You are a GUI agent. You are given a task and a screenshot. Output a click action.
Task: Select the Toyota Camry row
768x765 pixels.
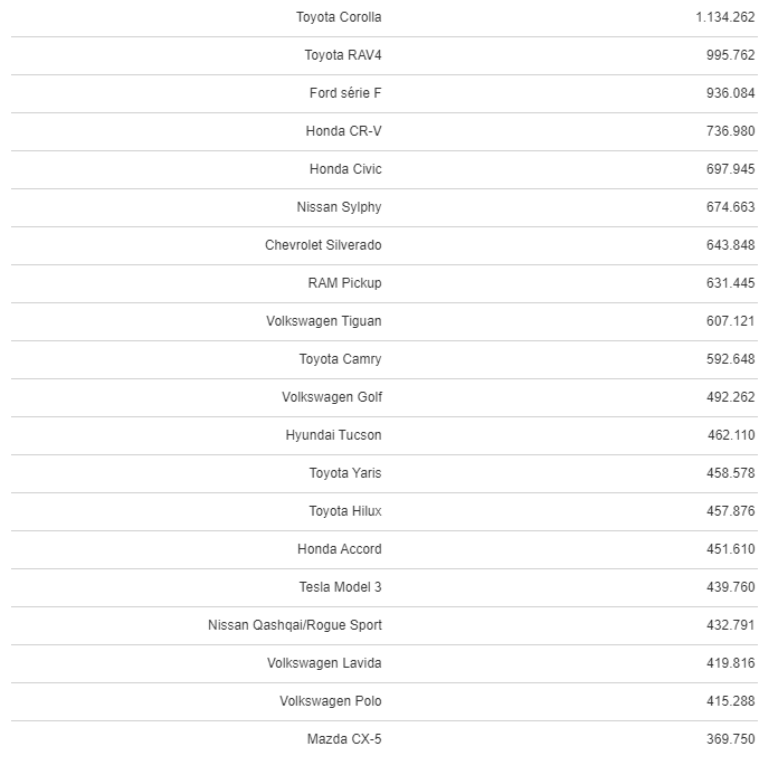(x=340, y=360)
